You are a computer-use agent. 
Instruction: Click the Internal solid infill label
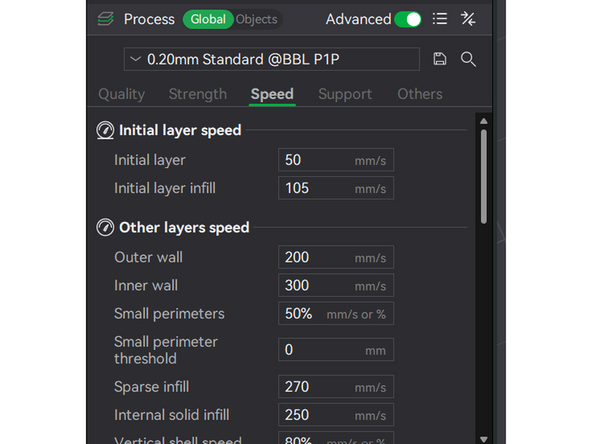click(x=171, y=415)
